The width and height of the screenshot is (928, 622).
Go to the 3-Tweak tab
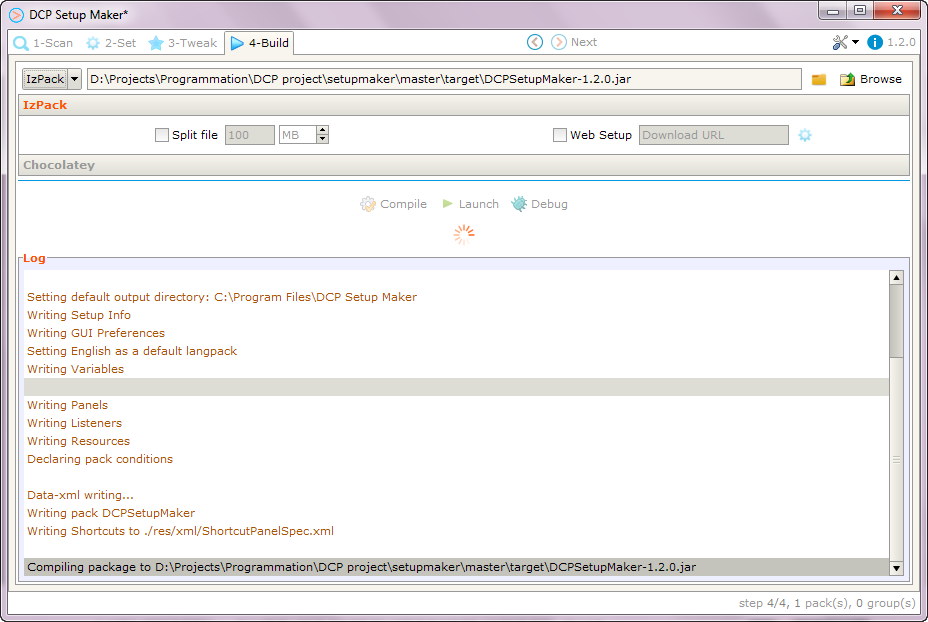coord(182,43)
